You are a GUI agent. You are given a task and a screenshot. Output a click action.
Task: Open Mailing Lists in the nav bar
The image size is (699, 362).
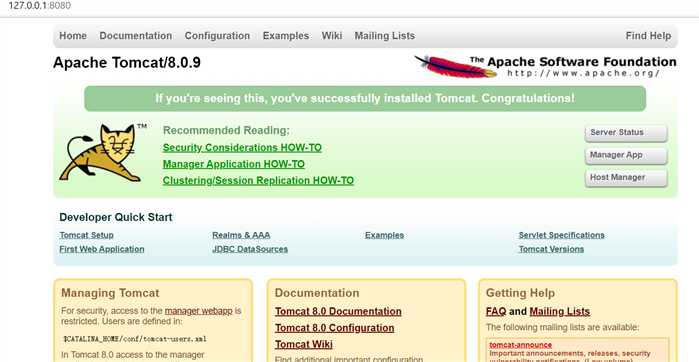tap(385, 36)
